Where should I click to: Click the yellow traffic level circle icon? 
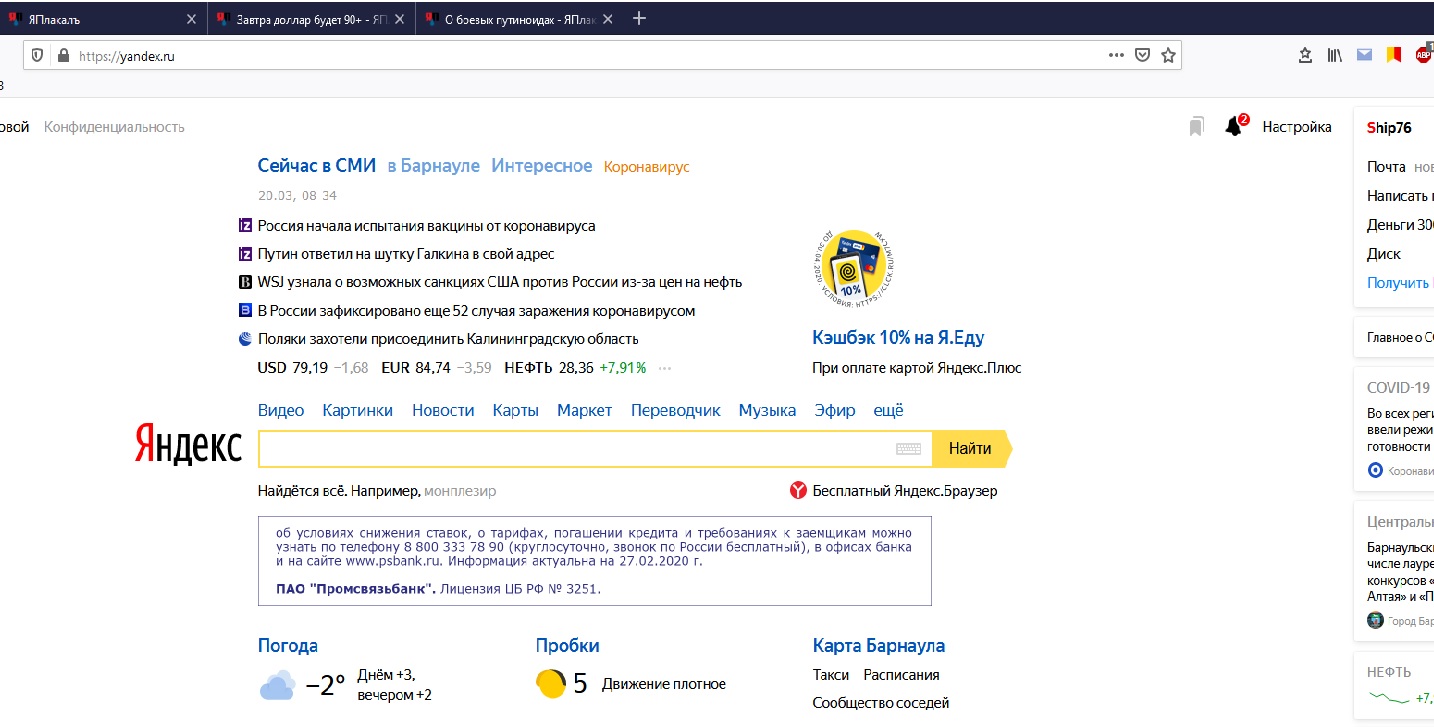tap(550, 684)
